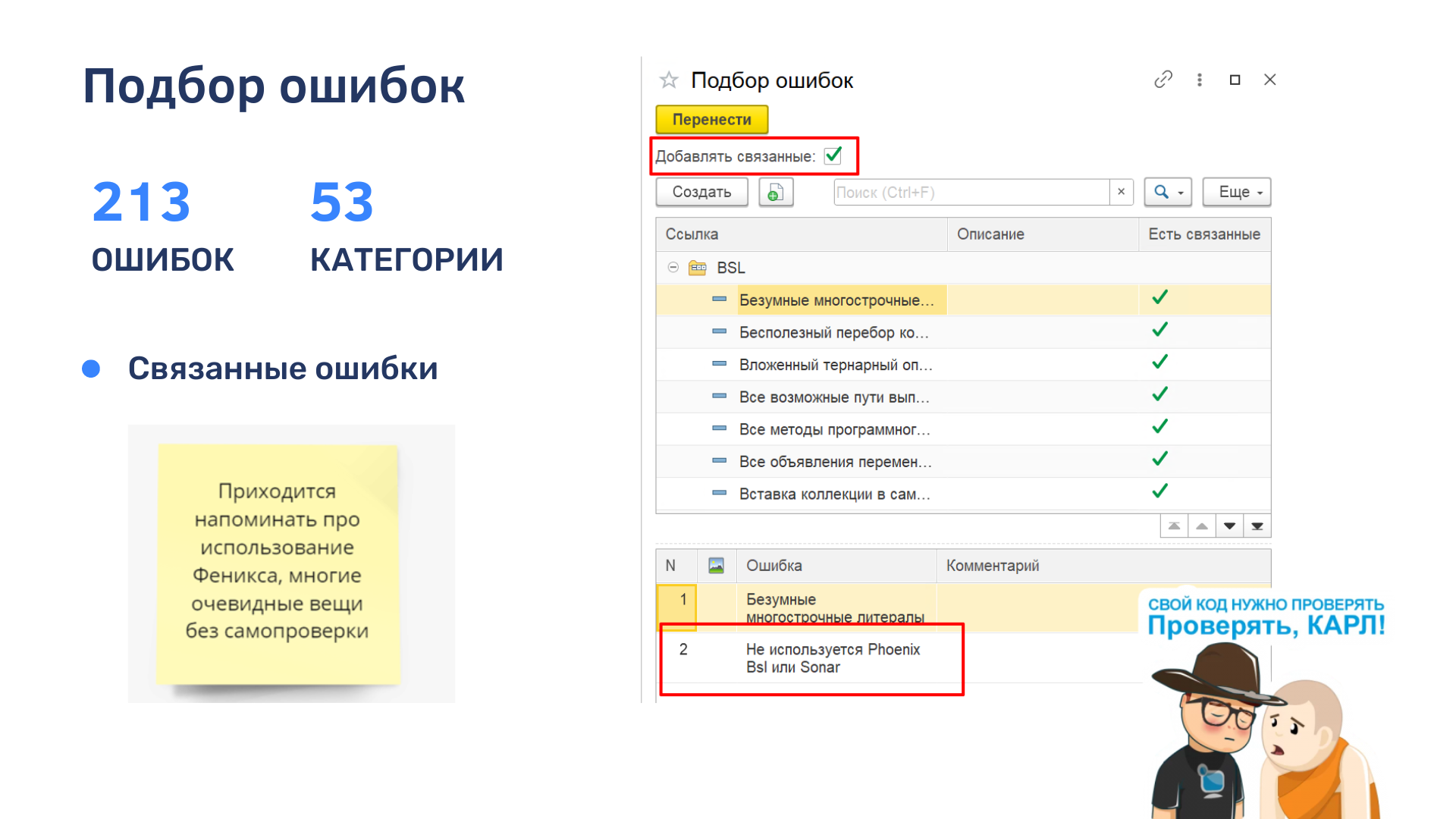The width and height of the screenshot is (1456, 819).
Task: Collapse the BSL folder group
Action: (673, 267)
